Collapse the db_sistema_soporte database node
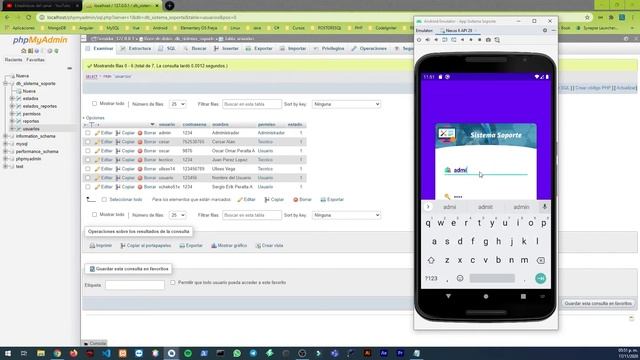Image resolution: width=640 pixels, height=360 pixels. click(5, 84)
